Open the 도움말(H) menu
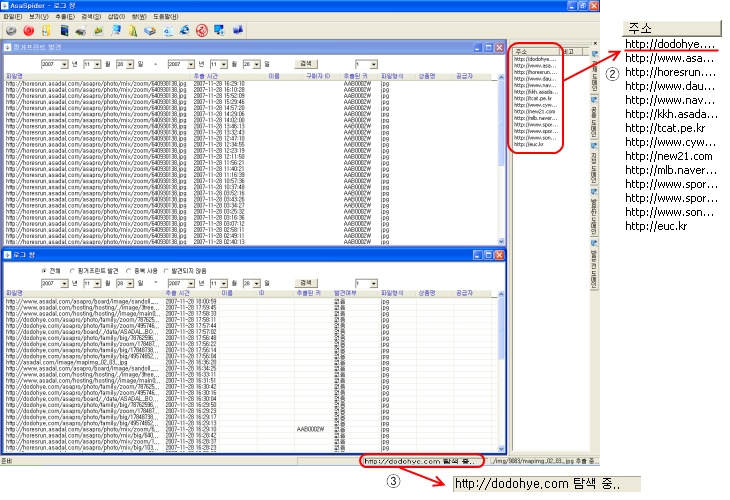Screen dimensions: 730x500 [165, 18]
